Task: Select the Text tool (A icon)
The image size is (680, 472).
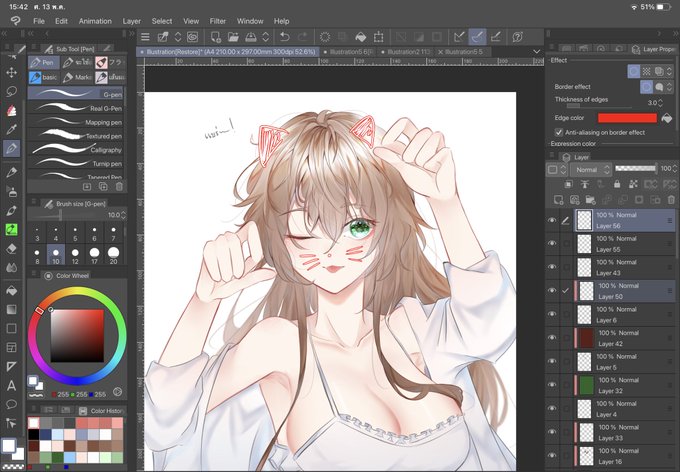Action: [12, 385]
